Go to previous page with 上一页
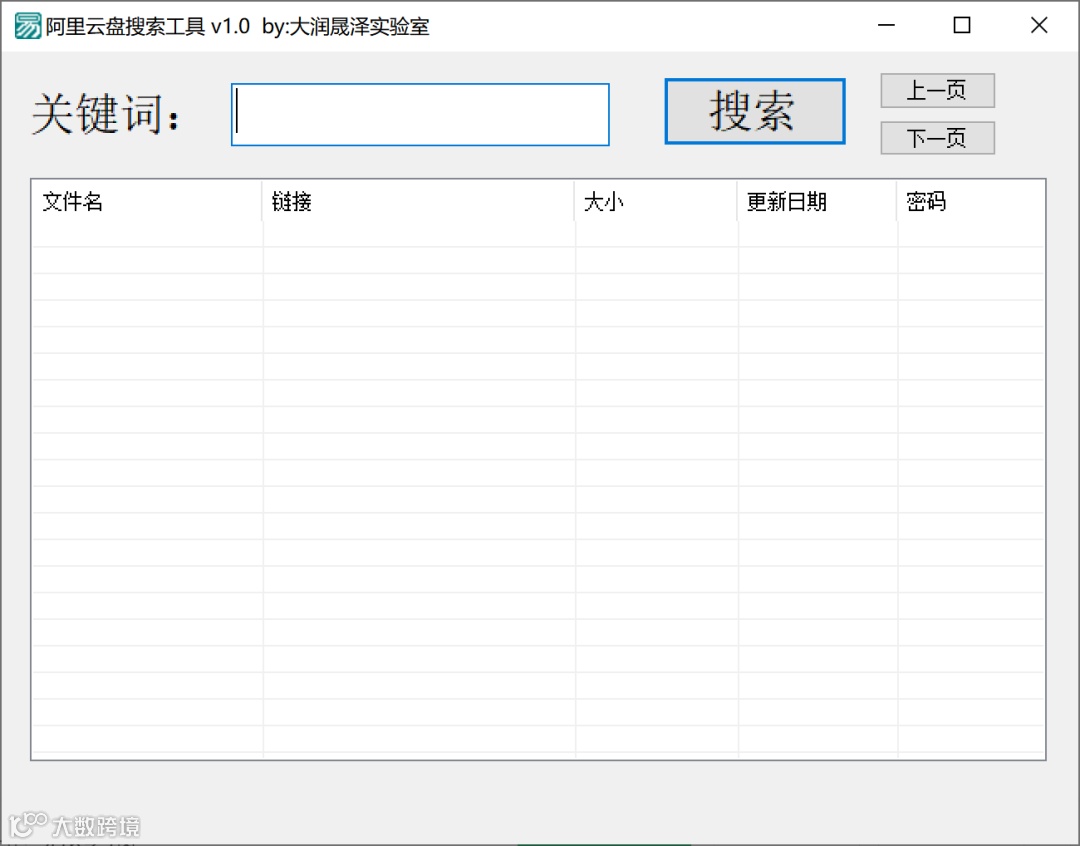Screen dimensions: 1080x846 click(937, 90)
